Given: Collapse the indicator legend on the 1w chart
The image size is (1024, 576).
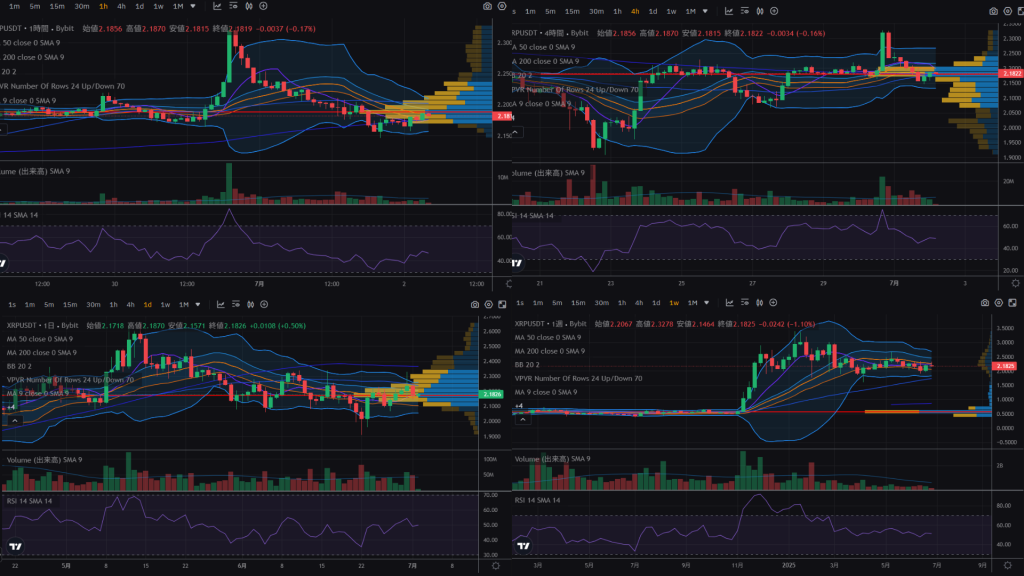Looking at the screenshot, I should click(522, 420).
